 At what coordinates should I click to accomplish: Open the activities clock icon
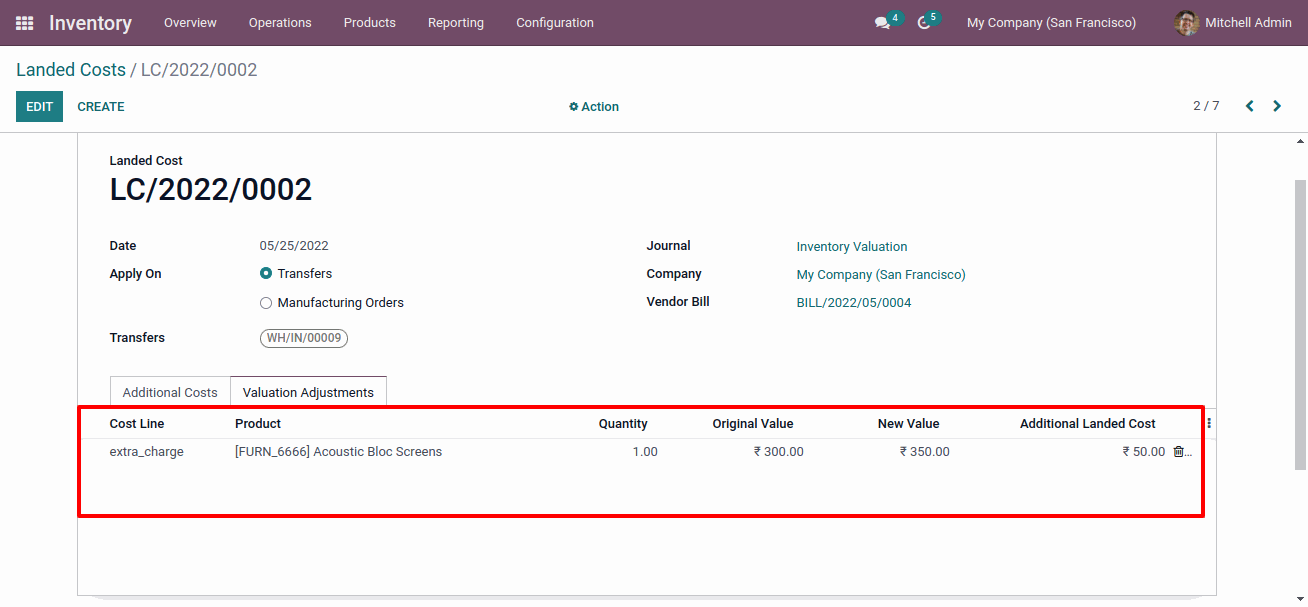pyautogui.click(x=924, y=22)
